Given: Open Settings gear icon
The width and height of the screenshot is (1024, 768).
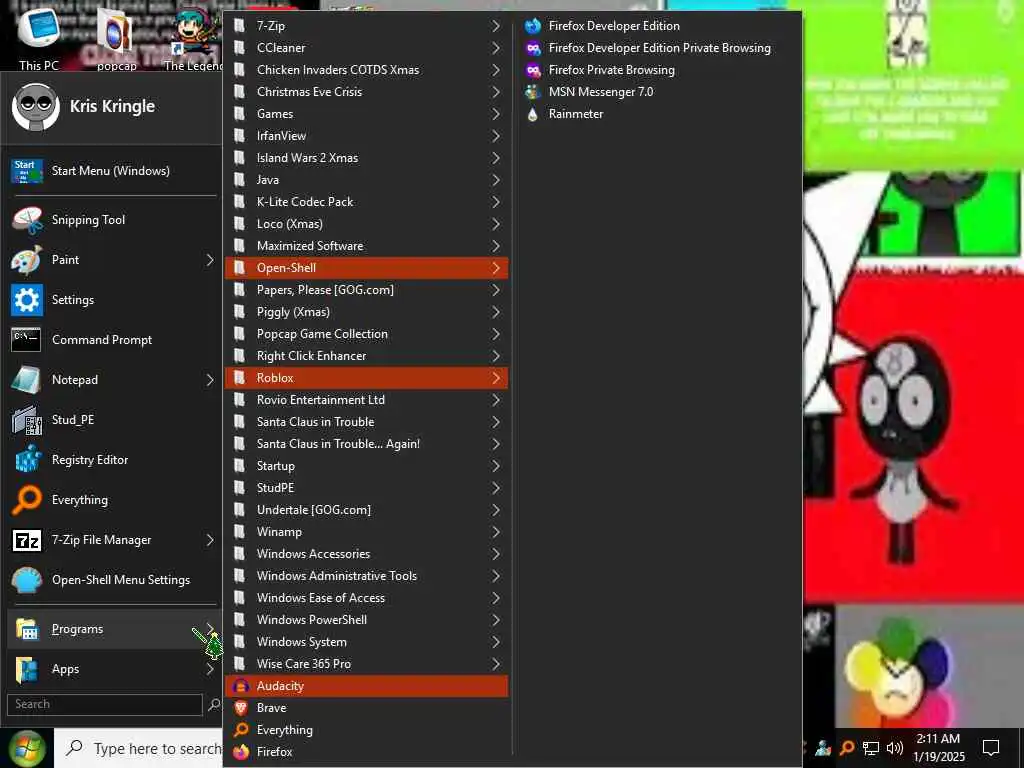Looking at the screenshot, I should pos(27,300).
